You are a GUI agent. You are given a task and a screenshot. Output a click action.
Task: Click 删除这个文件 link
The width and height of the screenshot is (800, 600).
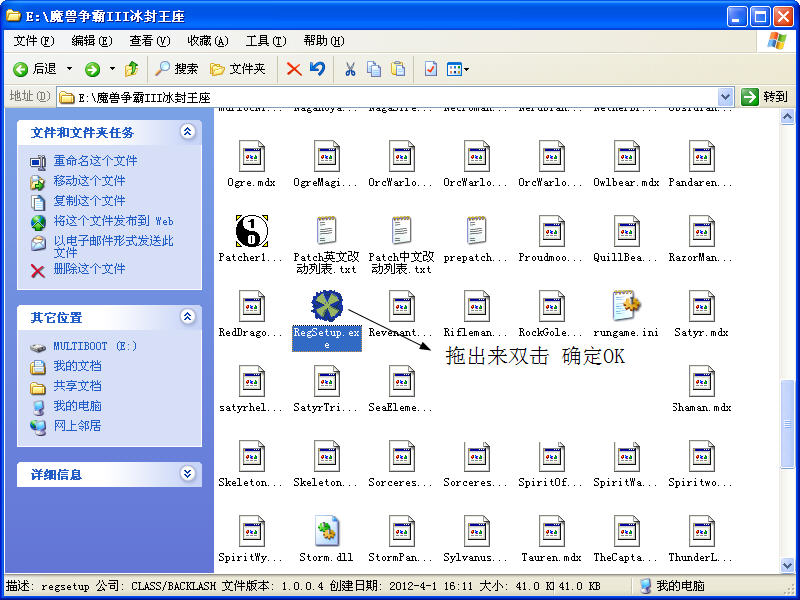click(89, 269)
